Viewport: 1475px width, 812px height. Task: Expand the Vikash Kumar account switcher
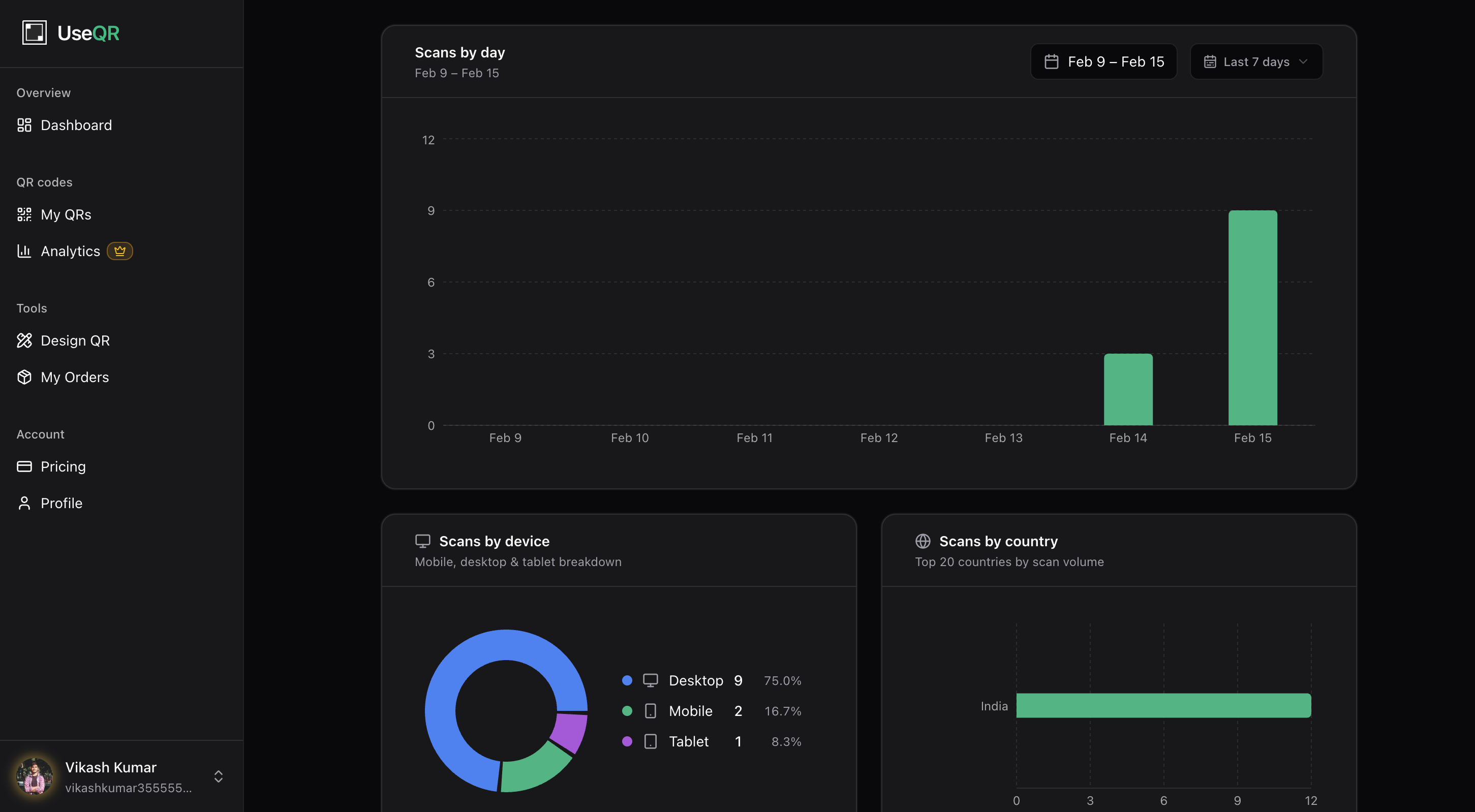[x=218, y=776]
